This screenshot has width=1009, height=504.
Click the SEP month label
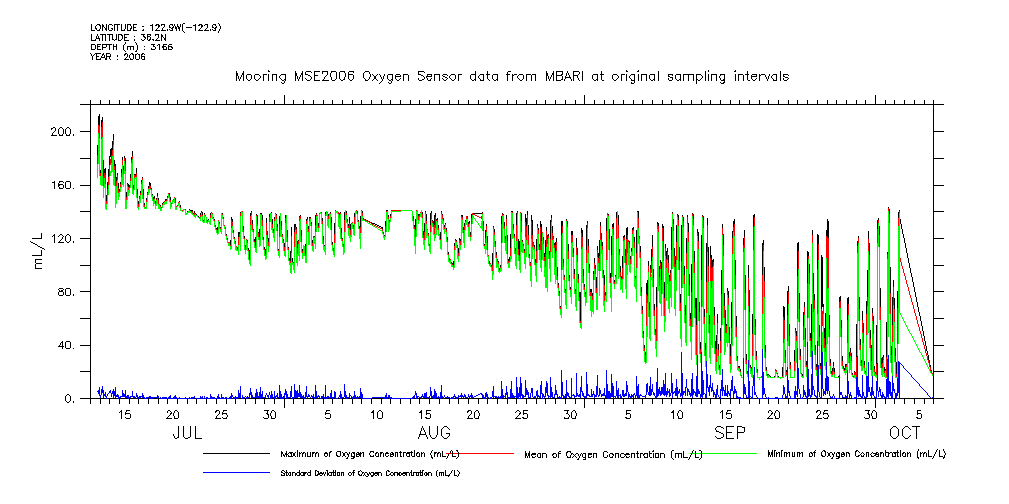click(729, 433)
